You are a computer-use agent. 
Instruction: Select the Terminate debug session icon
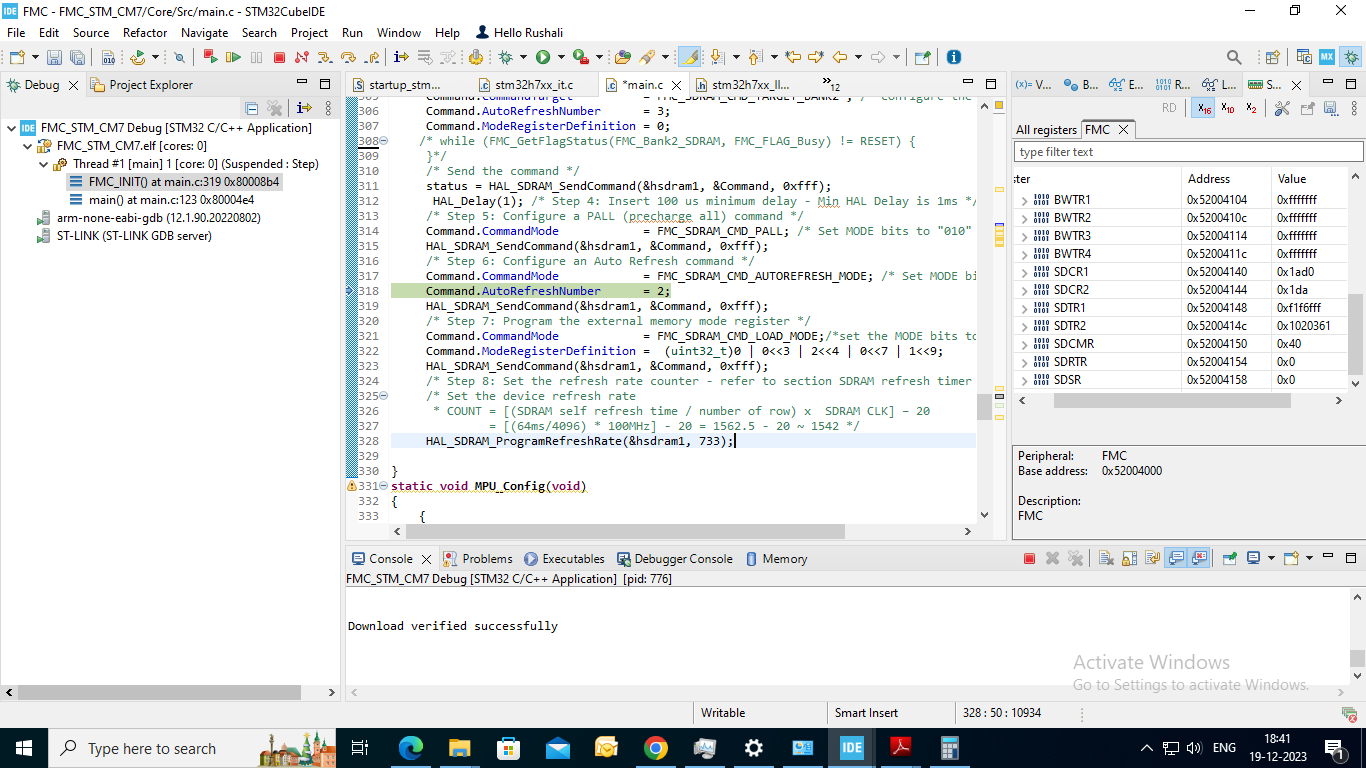point(281,57)
